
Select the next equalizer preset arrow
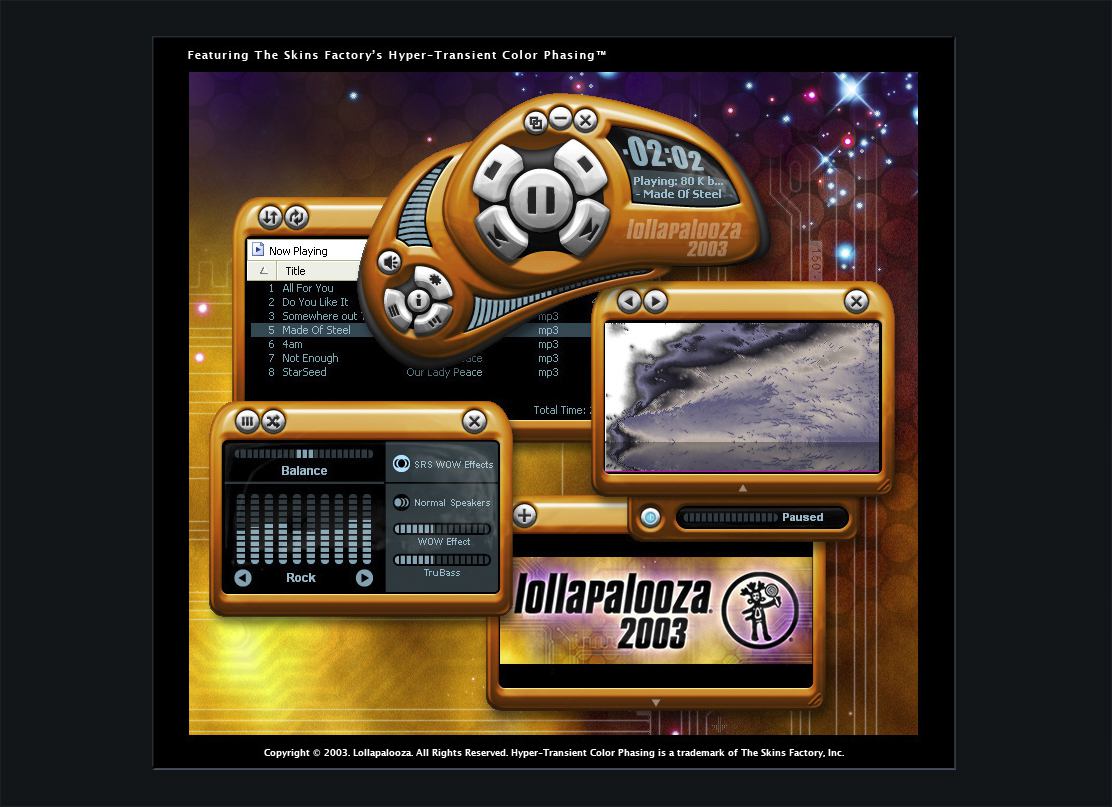click(x=364, y=578)
